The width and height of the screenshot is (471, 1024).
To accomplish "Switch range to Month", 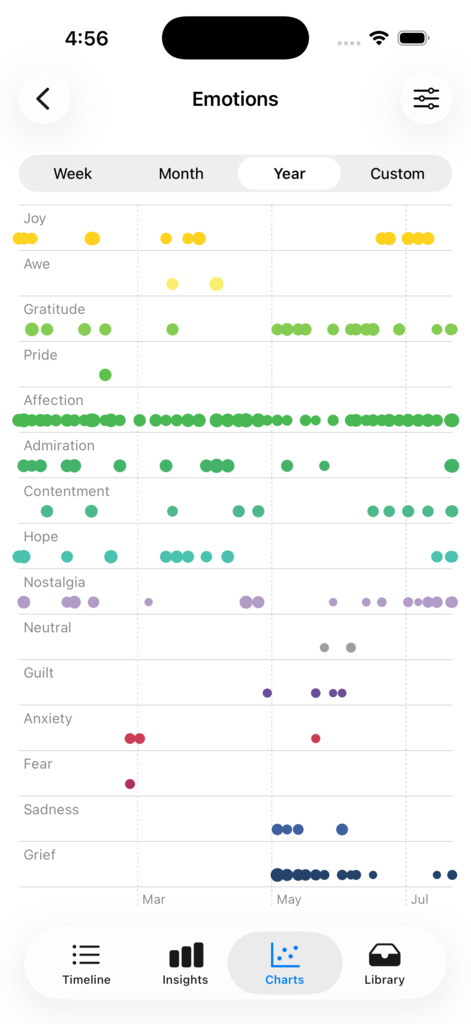I will (x=181, y=174).
